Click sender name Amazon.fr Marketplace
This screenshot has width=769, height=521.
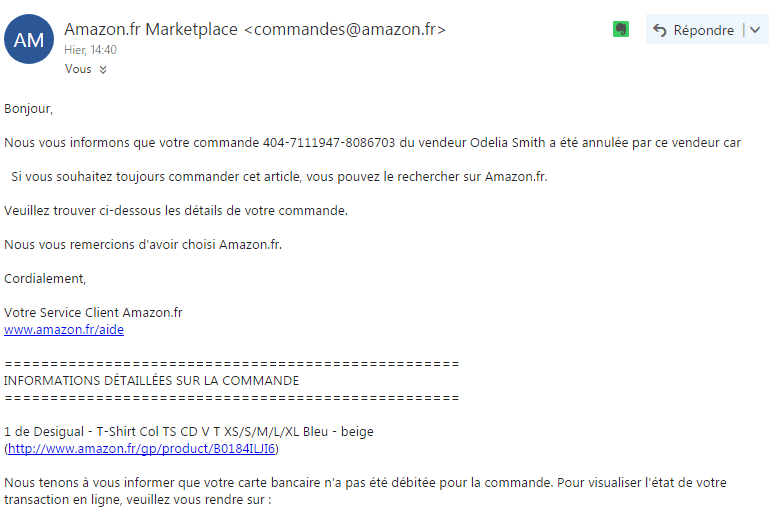[x=150, y=29]
